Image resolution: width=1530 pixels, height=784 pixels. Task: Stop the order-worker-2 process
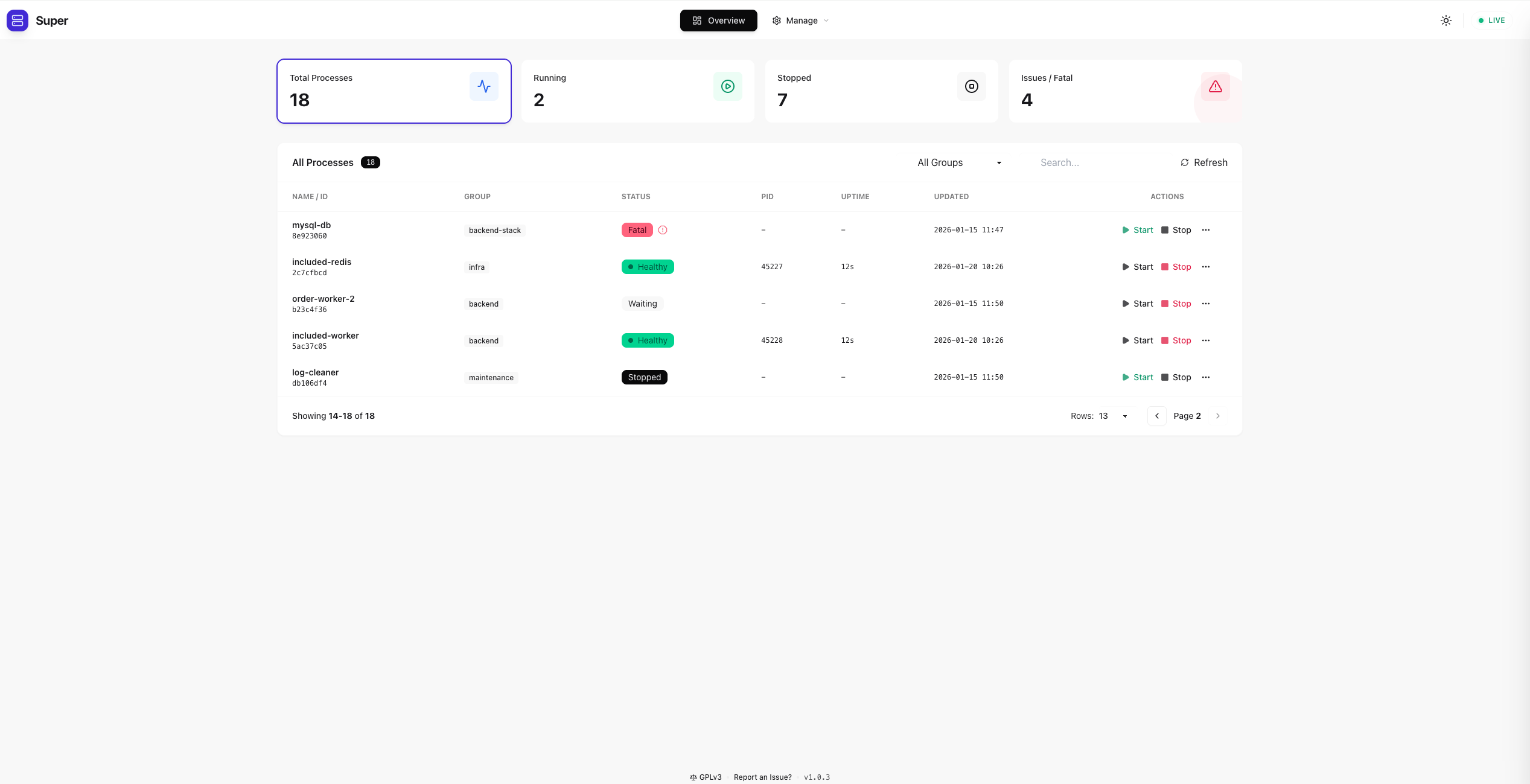1176,304
